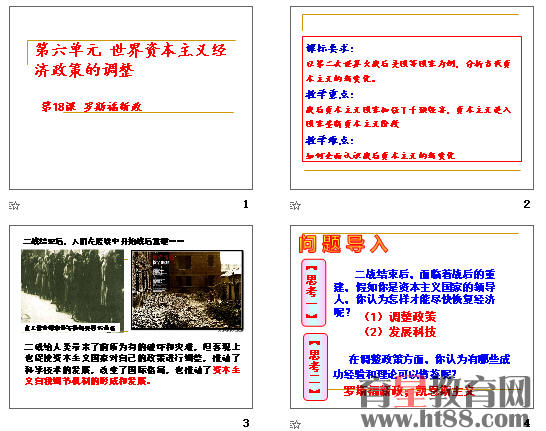Select slide 1 thumbnail with red unit title
546x431 pixels.
pos(131,98)
